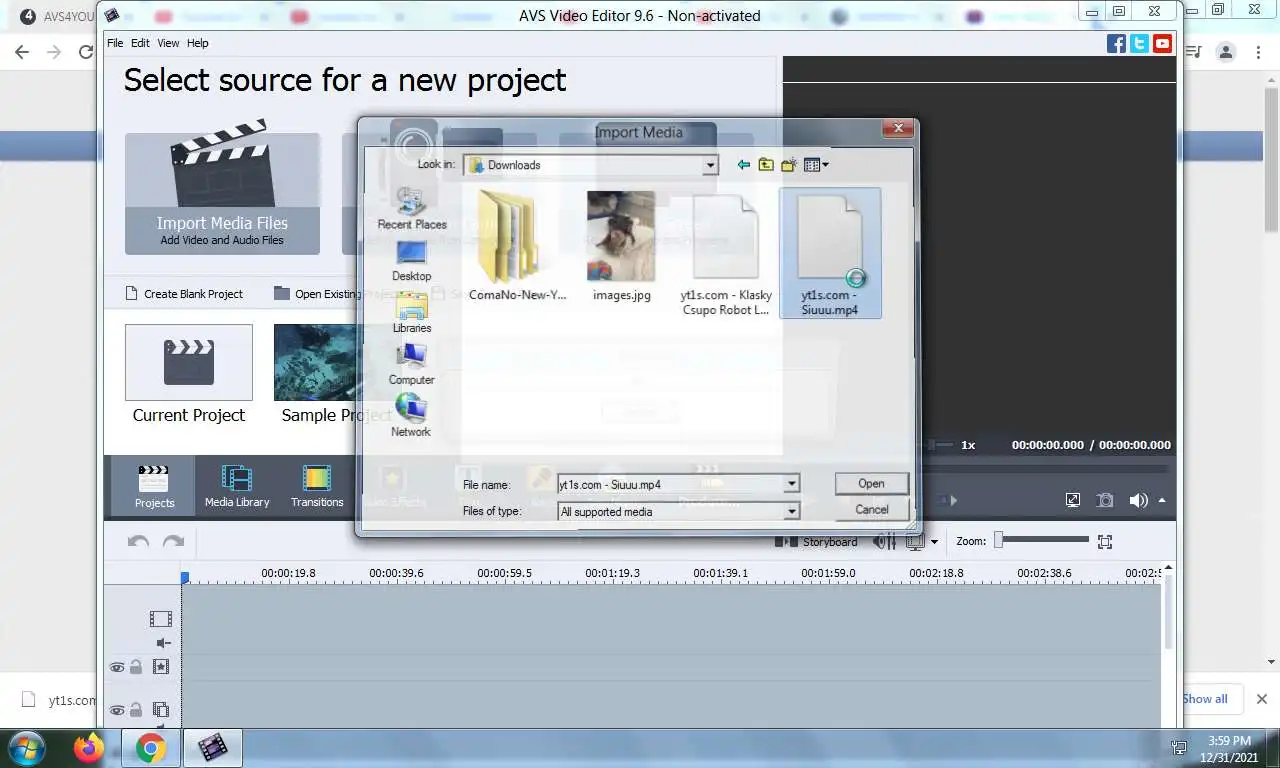Toggle the lock on the effects track
The height and width of the screenshot is (768, 1280).
coord(136,667)
